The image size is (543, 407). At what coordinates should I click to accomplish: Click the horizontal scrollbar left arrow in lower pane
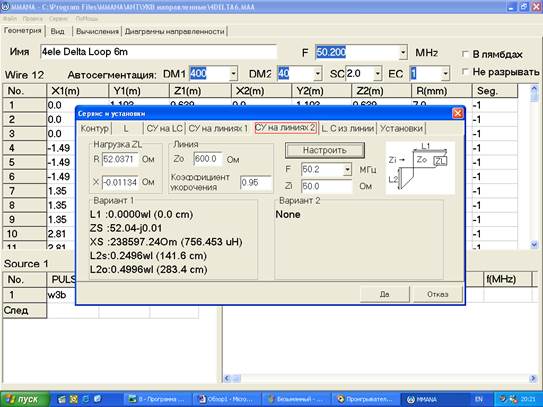pos(227,378)
